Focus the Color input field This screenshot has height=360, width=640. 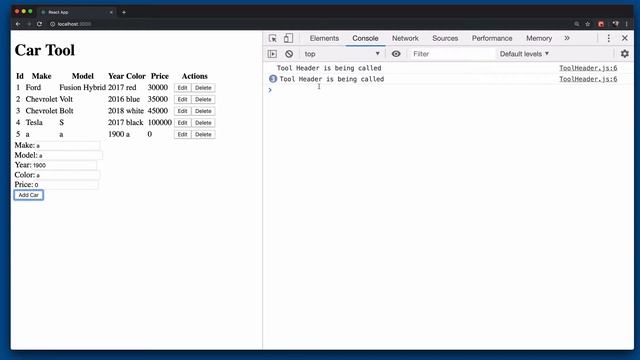click(68, 175)
